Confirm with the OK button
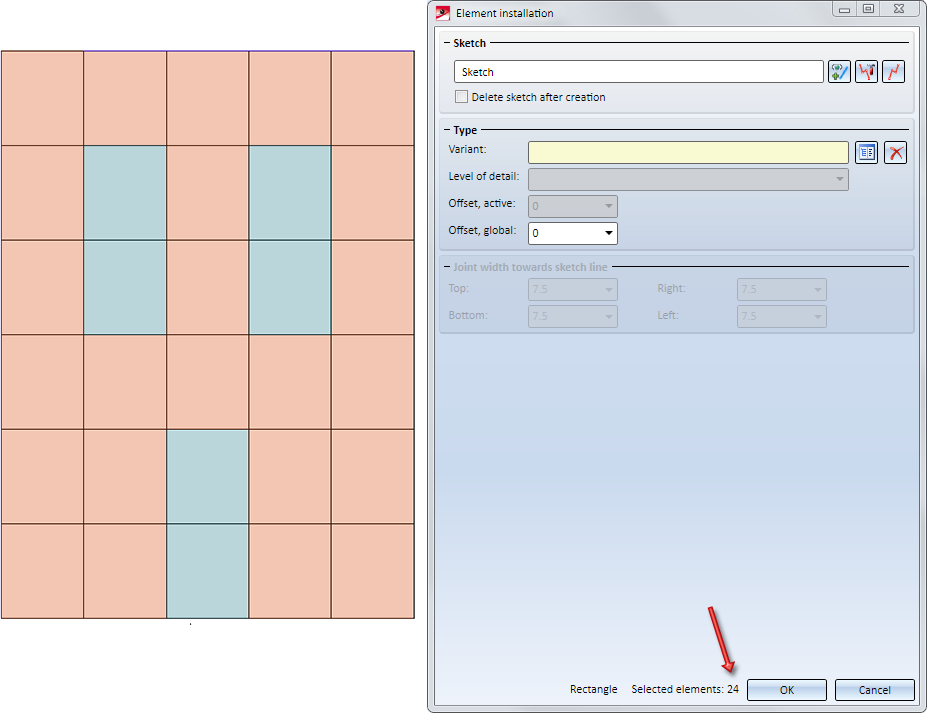Viewport: 927px width, 713px height. [786, 690]
